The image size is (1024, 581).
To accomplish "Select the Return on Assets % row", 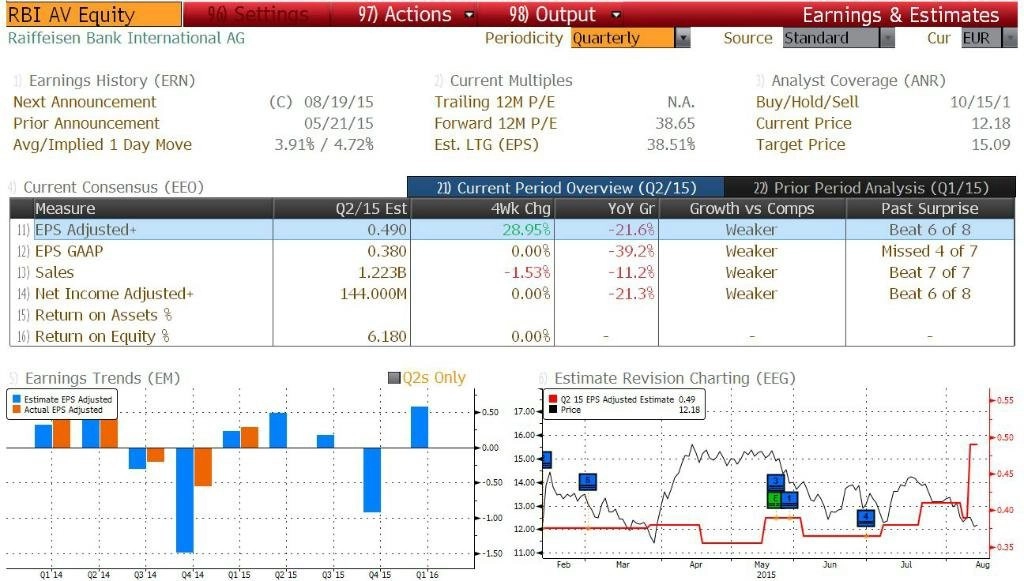I will [x=512, y=315].
